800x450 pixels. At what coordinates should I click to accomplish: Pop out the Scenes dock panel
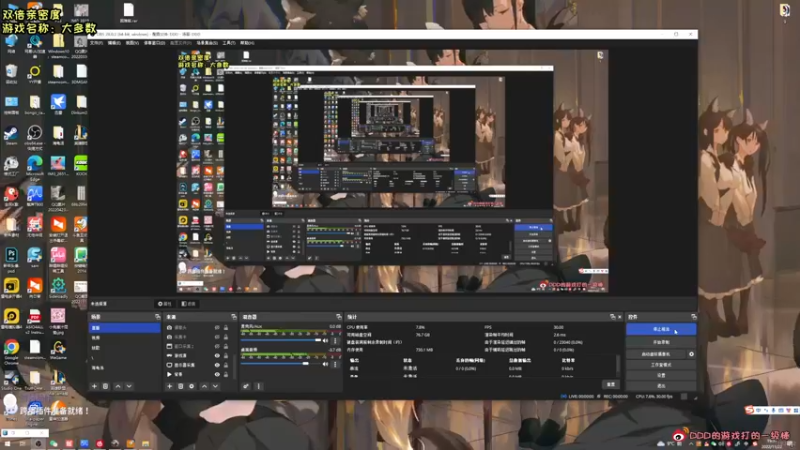click(x=157, y=317)
